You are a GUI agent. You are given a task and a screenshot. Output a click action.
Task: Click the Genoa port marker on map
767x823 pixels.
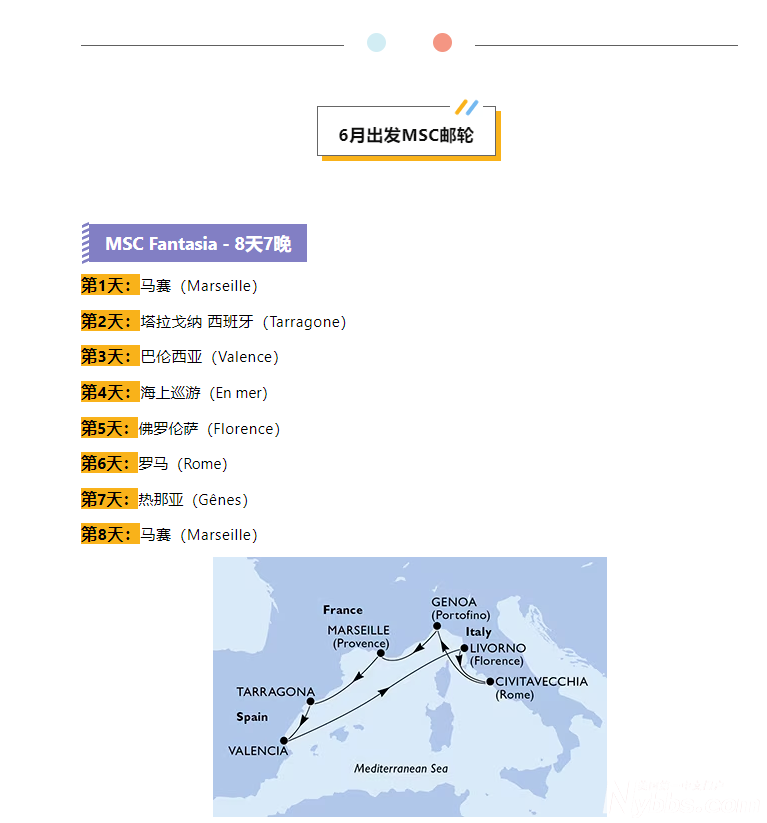point(438,626)
